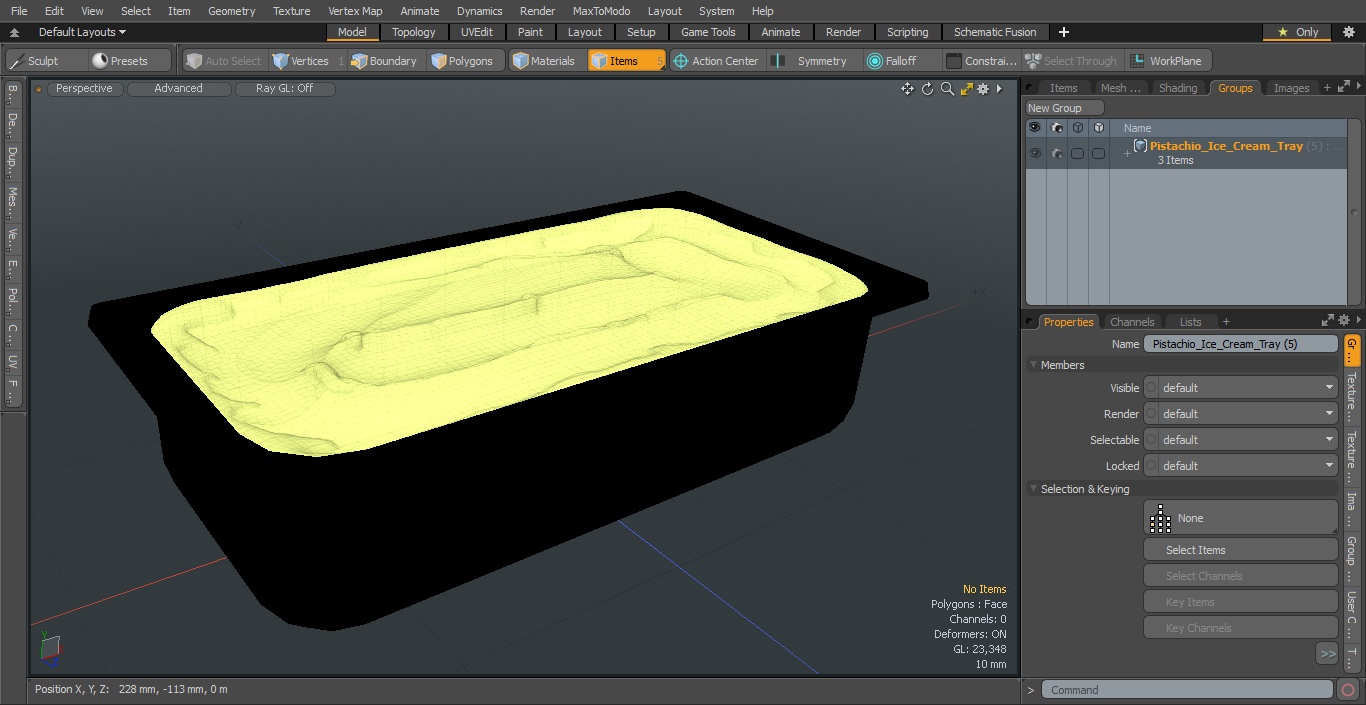
Task: Open the WorkPlane options
Action: pyautogui.click(x=1167, y=61)
